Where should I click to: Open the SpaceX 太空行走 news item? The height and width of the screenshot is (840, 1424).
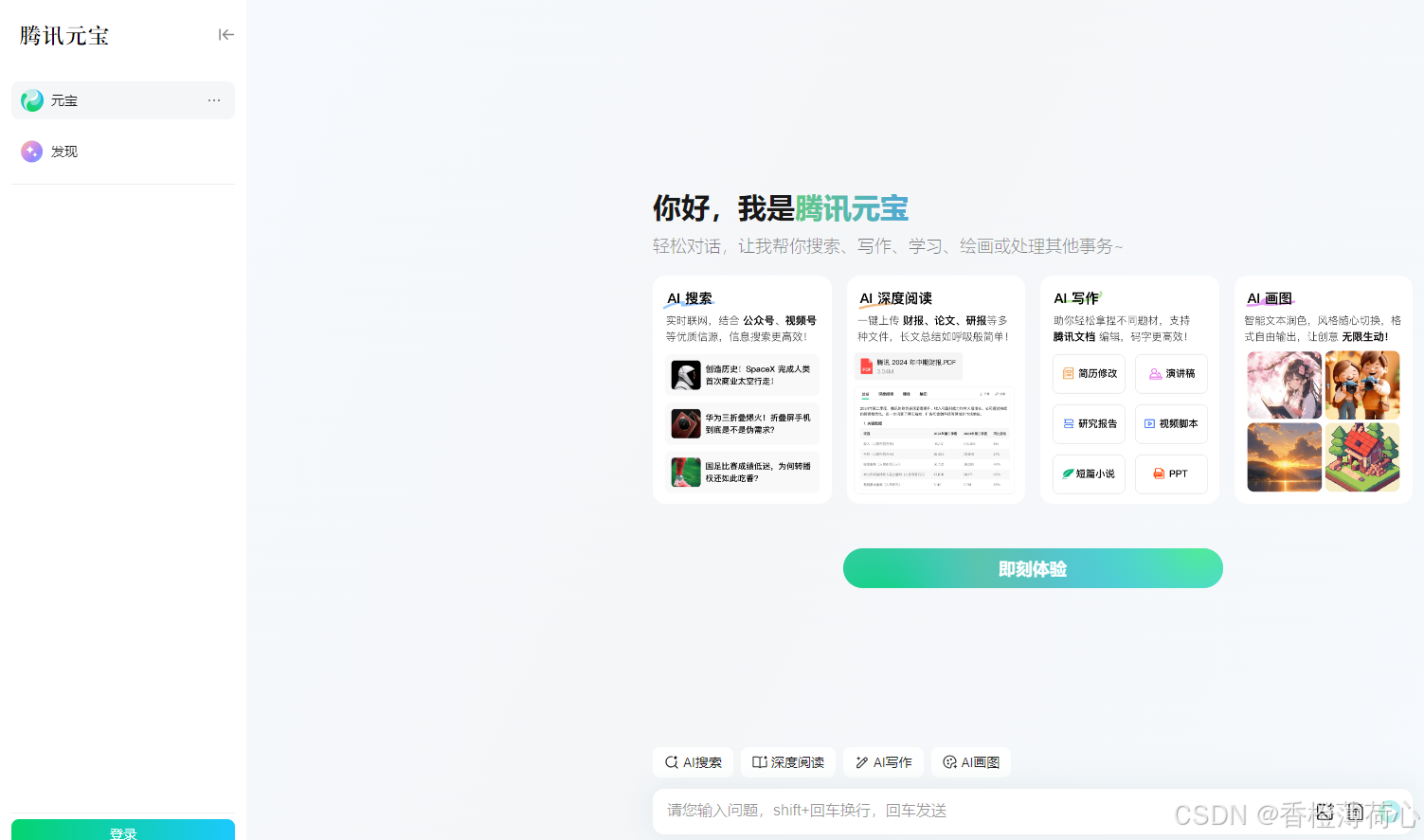pos(743,375)
